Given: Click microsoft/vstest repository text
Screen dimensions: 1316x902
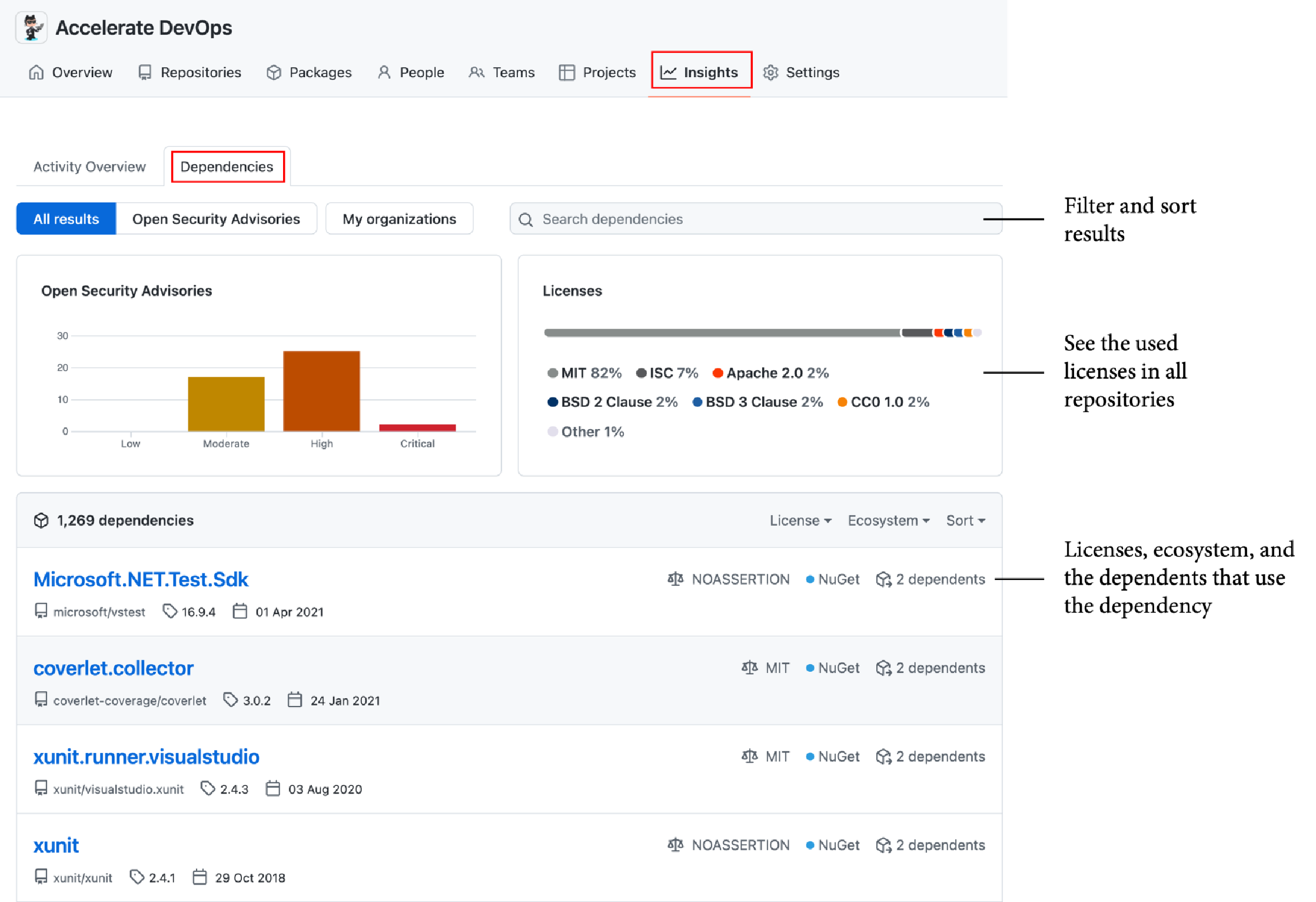Looking at the screenshot, I should coord(99,612).
